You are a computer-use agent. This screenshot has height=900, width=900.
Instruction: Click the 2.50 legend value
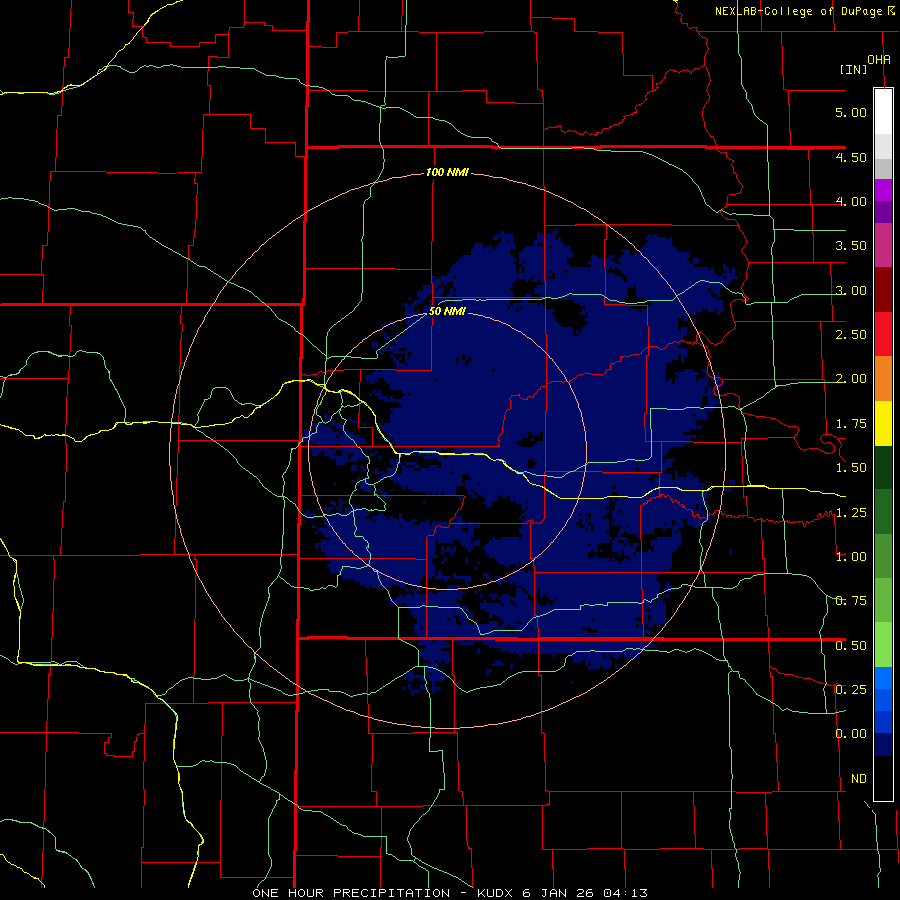851,335
